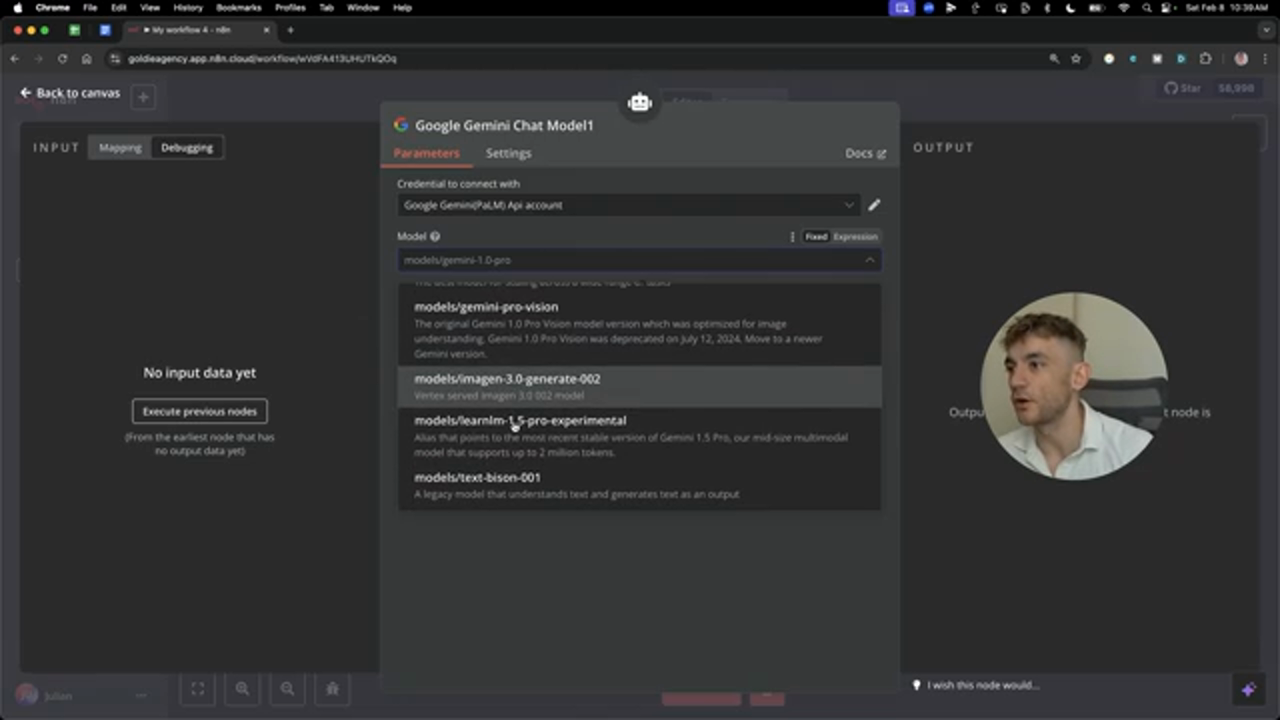
Task: Choose models/gemini-pro-vision option
Action: [640, 329]
